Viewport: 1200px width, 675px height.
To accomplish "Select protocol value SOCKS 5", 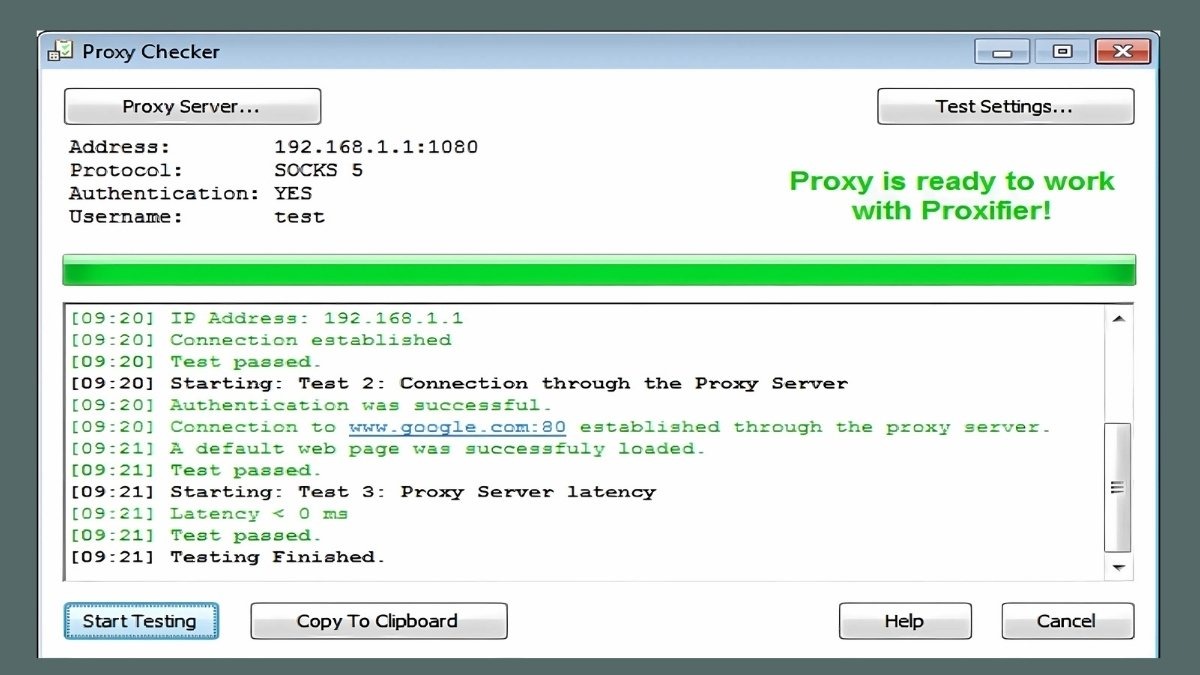I will (318, 170).
